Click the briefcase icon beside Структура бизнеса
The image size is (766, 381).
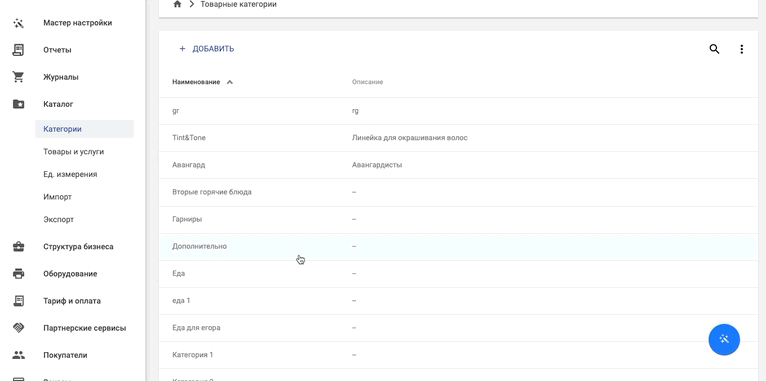(19, 247)
